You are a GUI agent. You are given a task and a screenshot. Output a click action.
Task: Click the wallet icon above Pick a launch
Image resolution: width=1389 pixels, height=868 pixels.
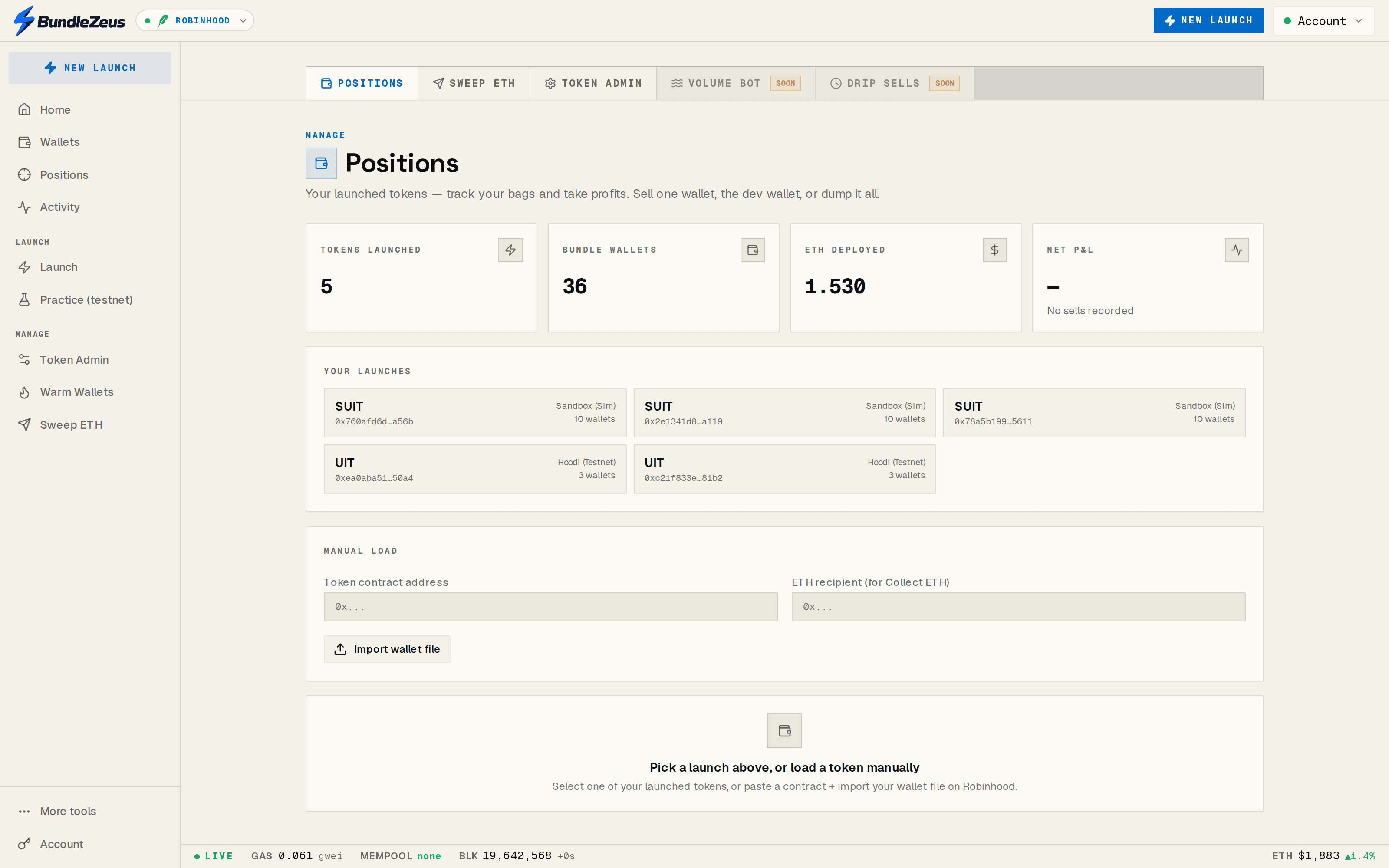785,731
